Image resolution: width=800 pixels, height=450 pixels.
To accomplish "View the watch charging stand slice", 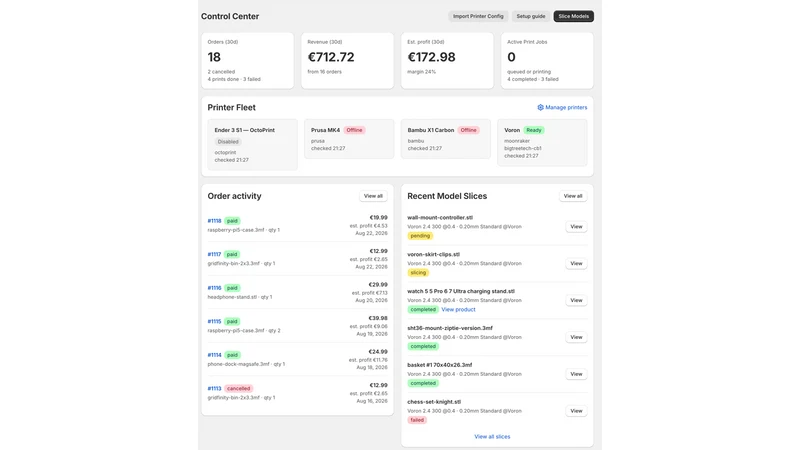I will point(576,300).
